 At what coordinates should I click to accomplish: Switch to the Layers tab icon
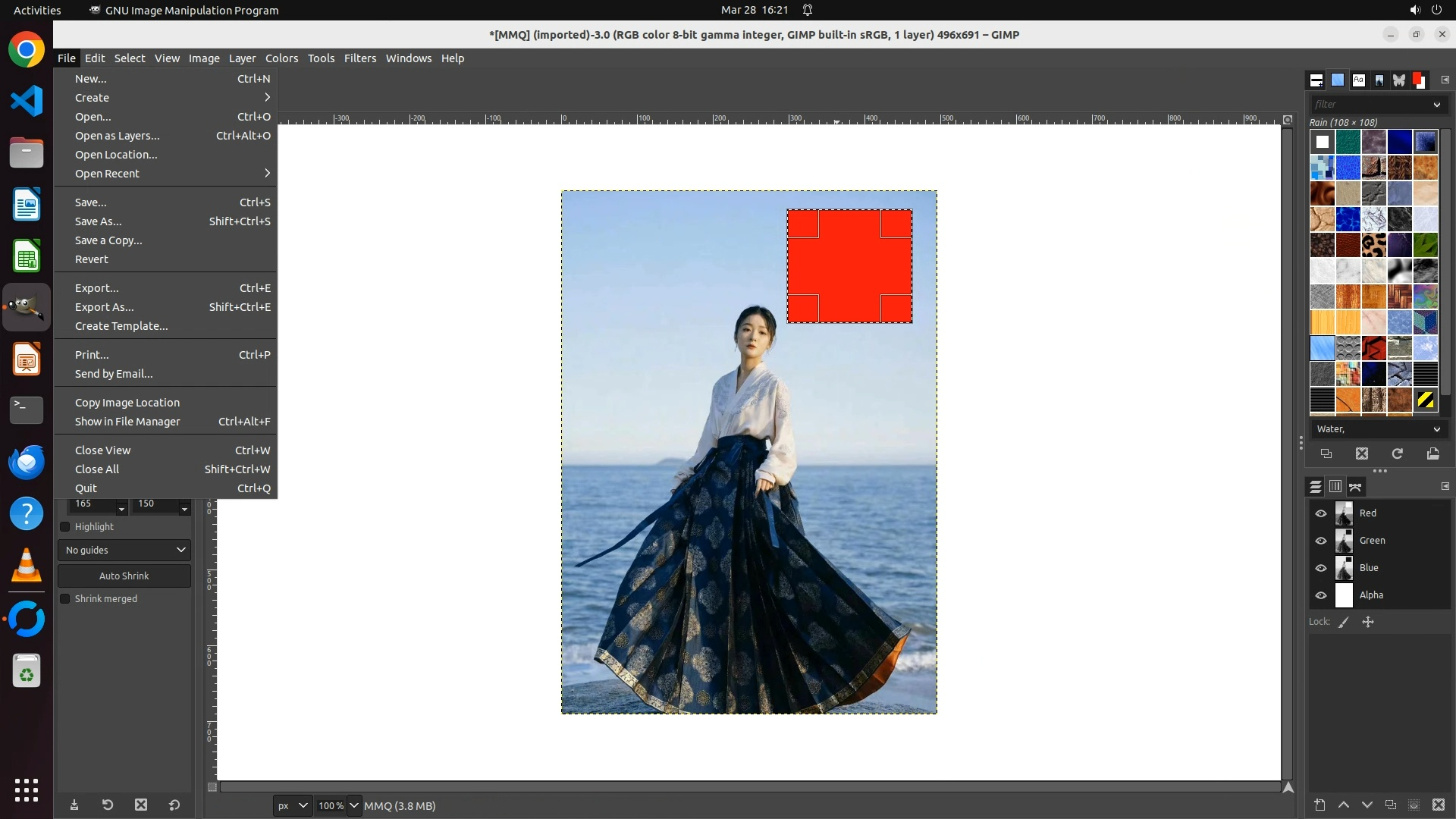[x=1316, y=487]
